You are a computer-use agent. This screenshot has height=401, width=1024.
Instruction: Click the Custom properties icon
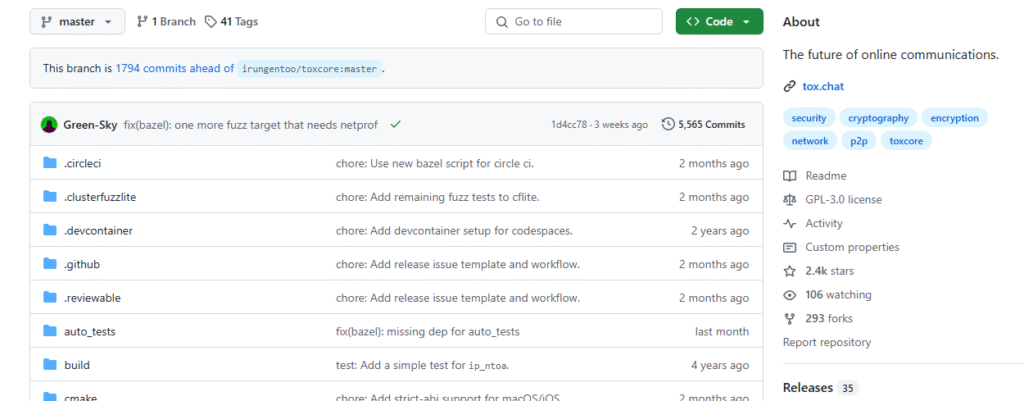790,248
